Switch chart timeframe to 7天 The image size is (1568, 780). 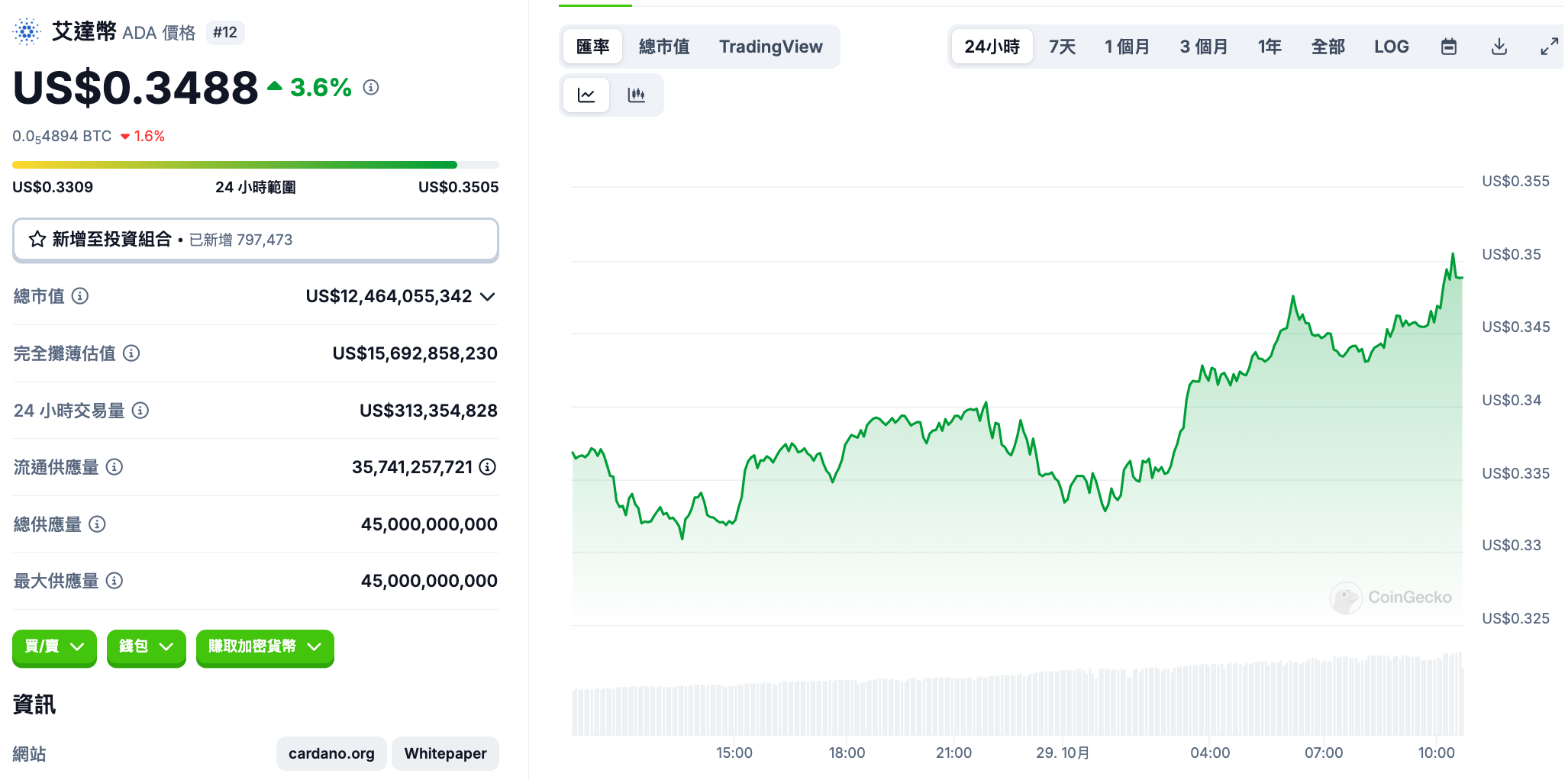[1061, 46]
